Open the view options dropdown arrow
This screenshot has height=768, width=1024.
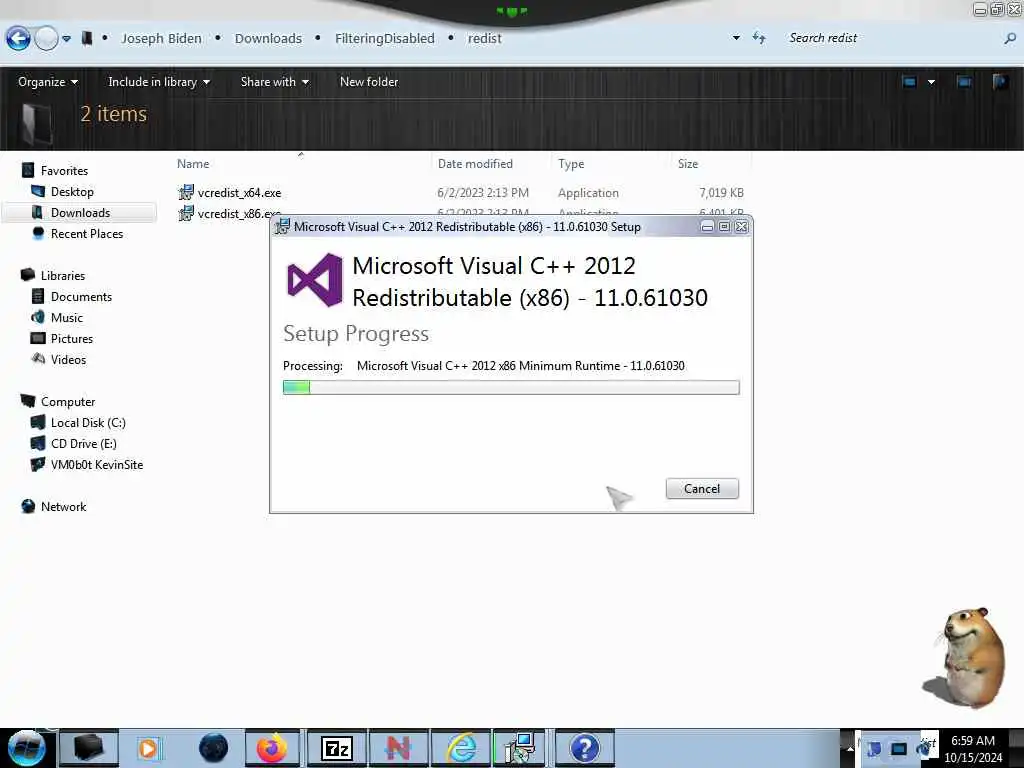931,82
